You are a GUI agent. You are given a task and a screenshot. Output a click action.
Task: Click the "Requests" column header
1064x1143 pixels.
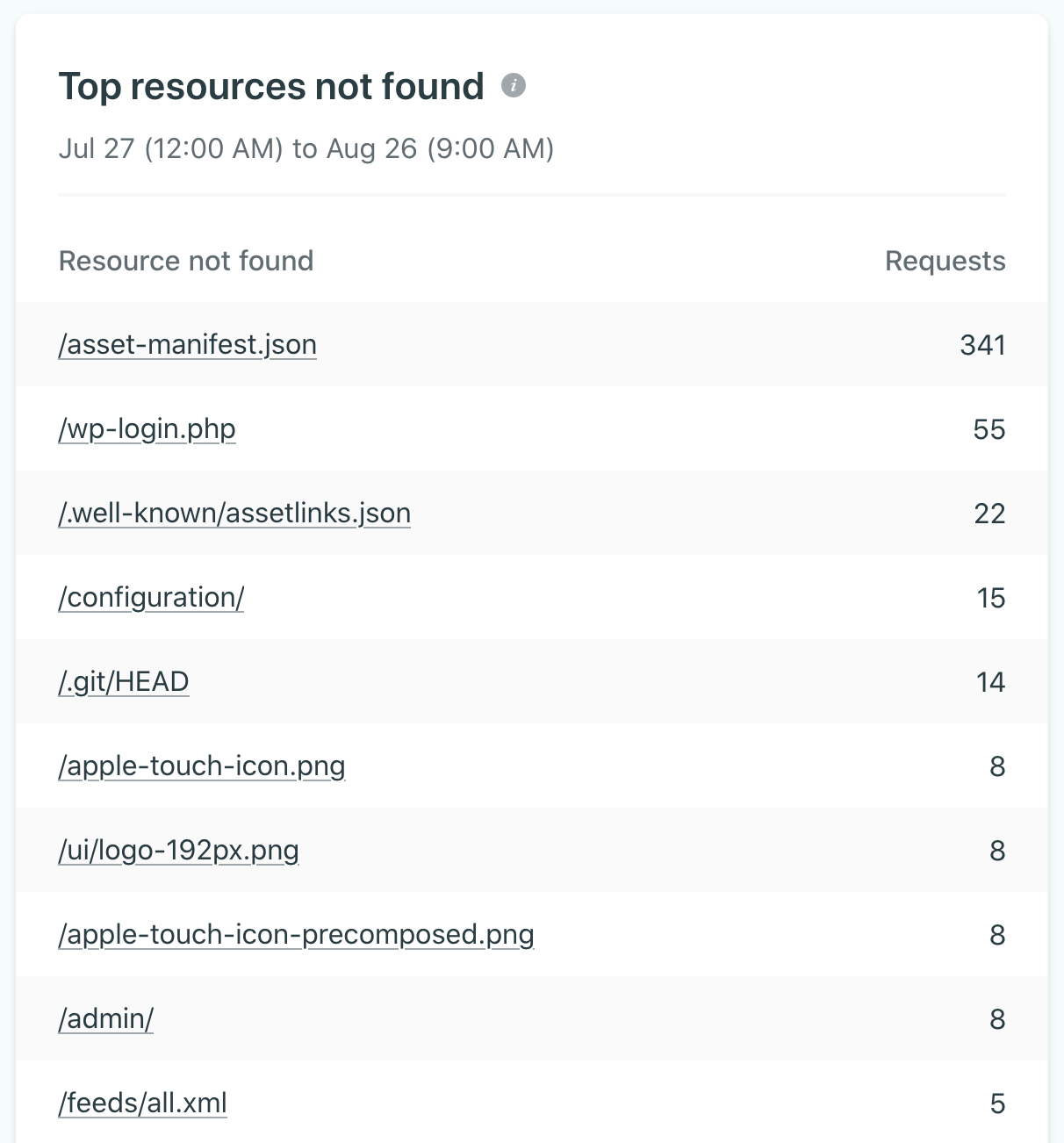pos(945,261)
